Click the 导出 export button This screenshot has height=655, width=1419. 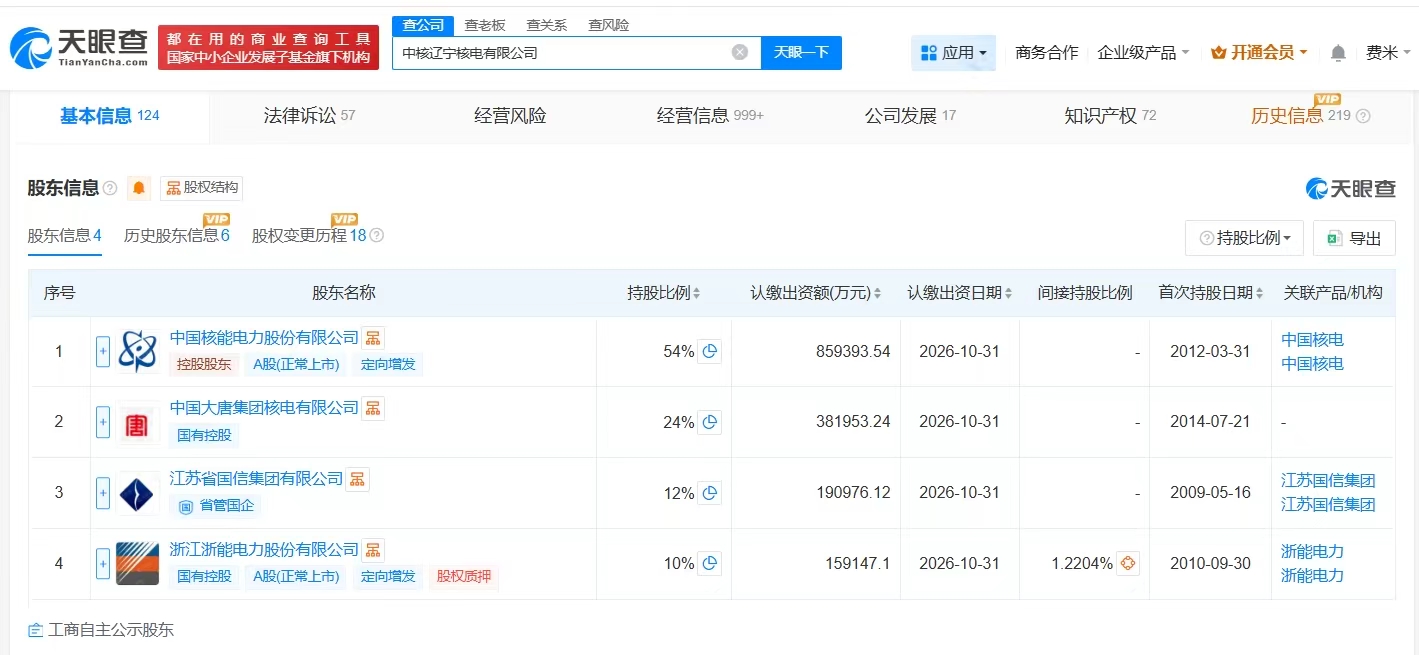(x=1354, y=238)
